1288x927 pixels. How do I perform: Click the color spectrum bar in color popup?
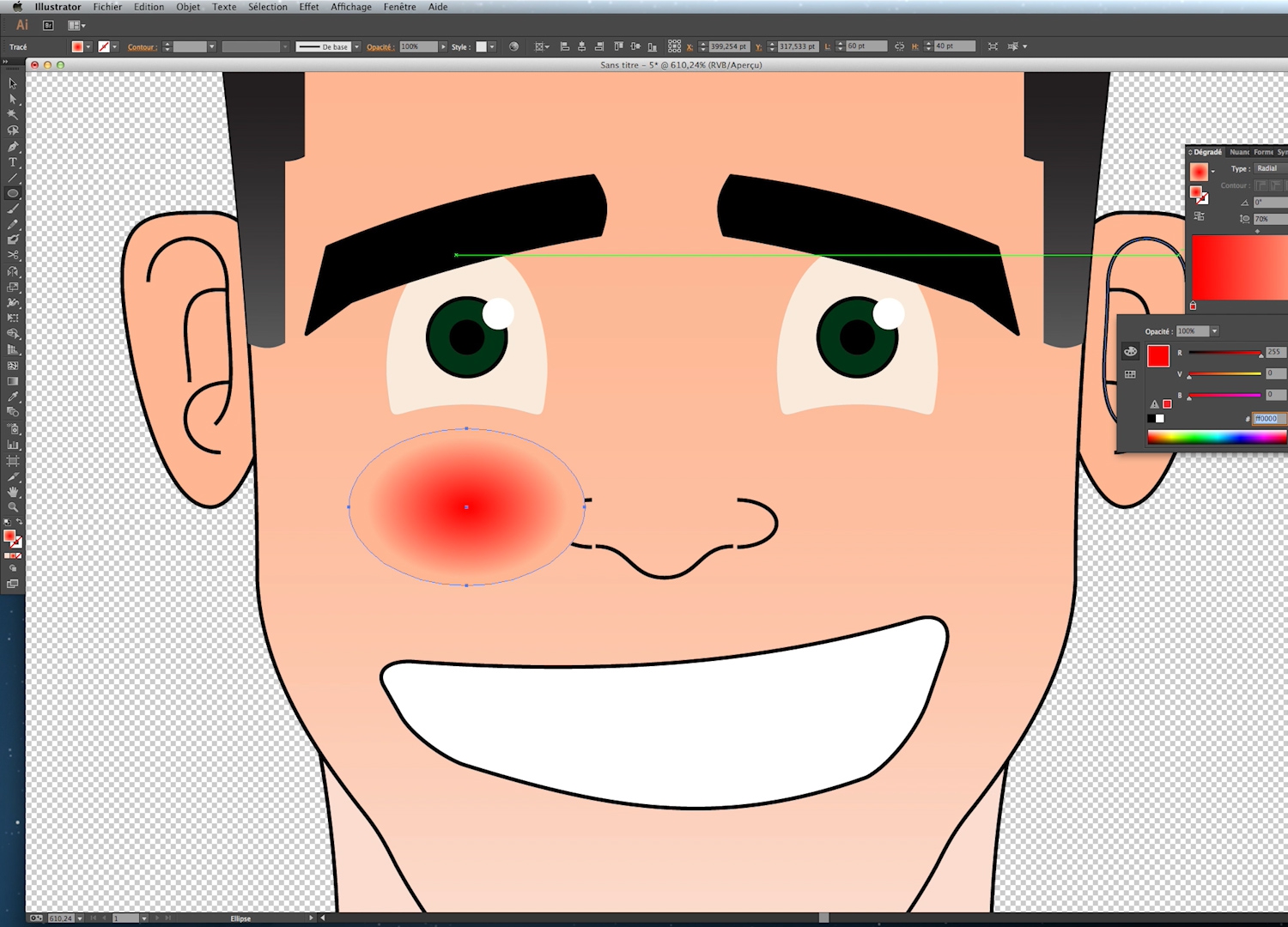[1218, 437]
